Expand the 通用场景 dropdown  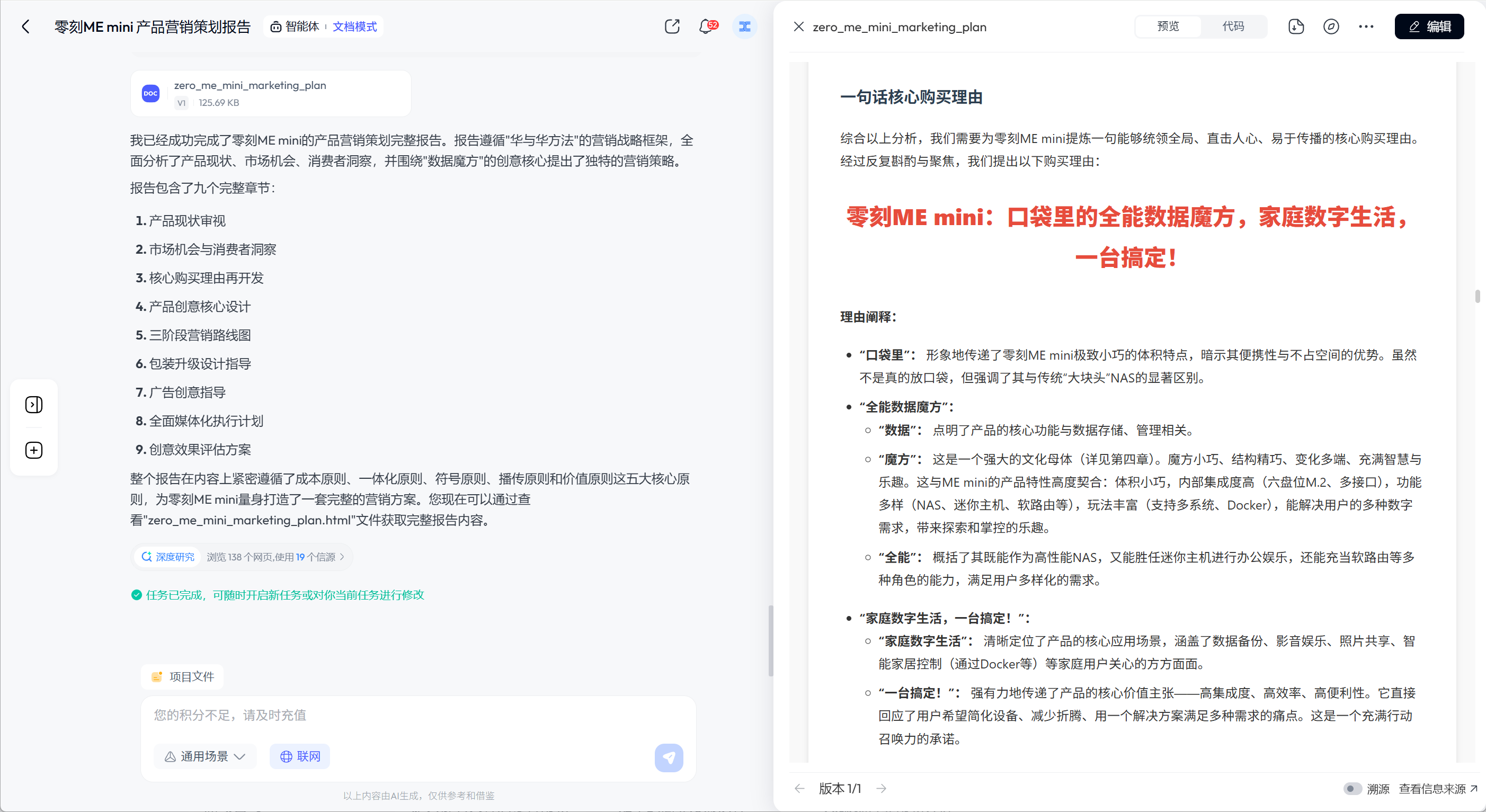(205, 756)
